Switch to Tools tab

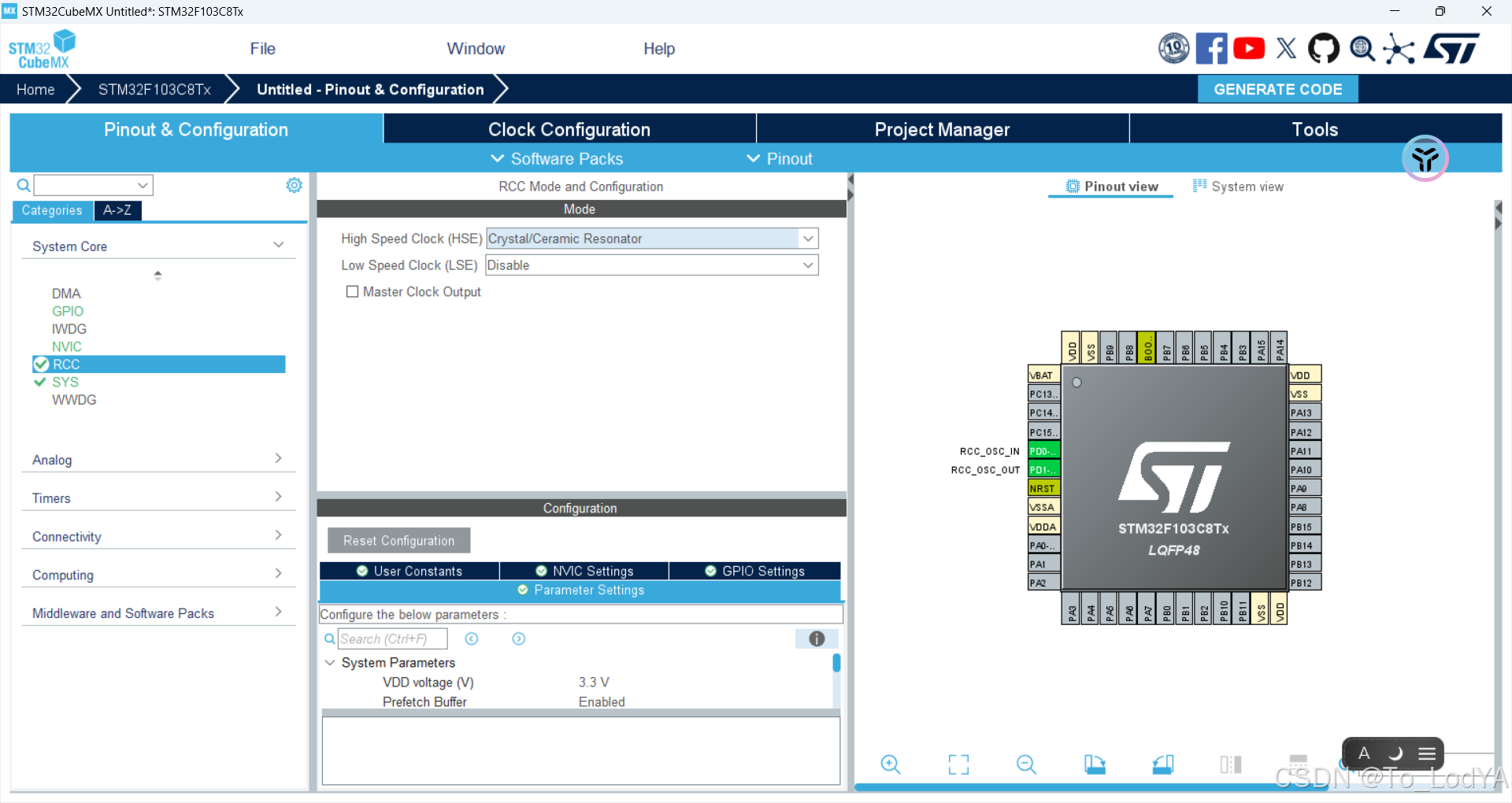tap(1315, 129)
